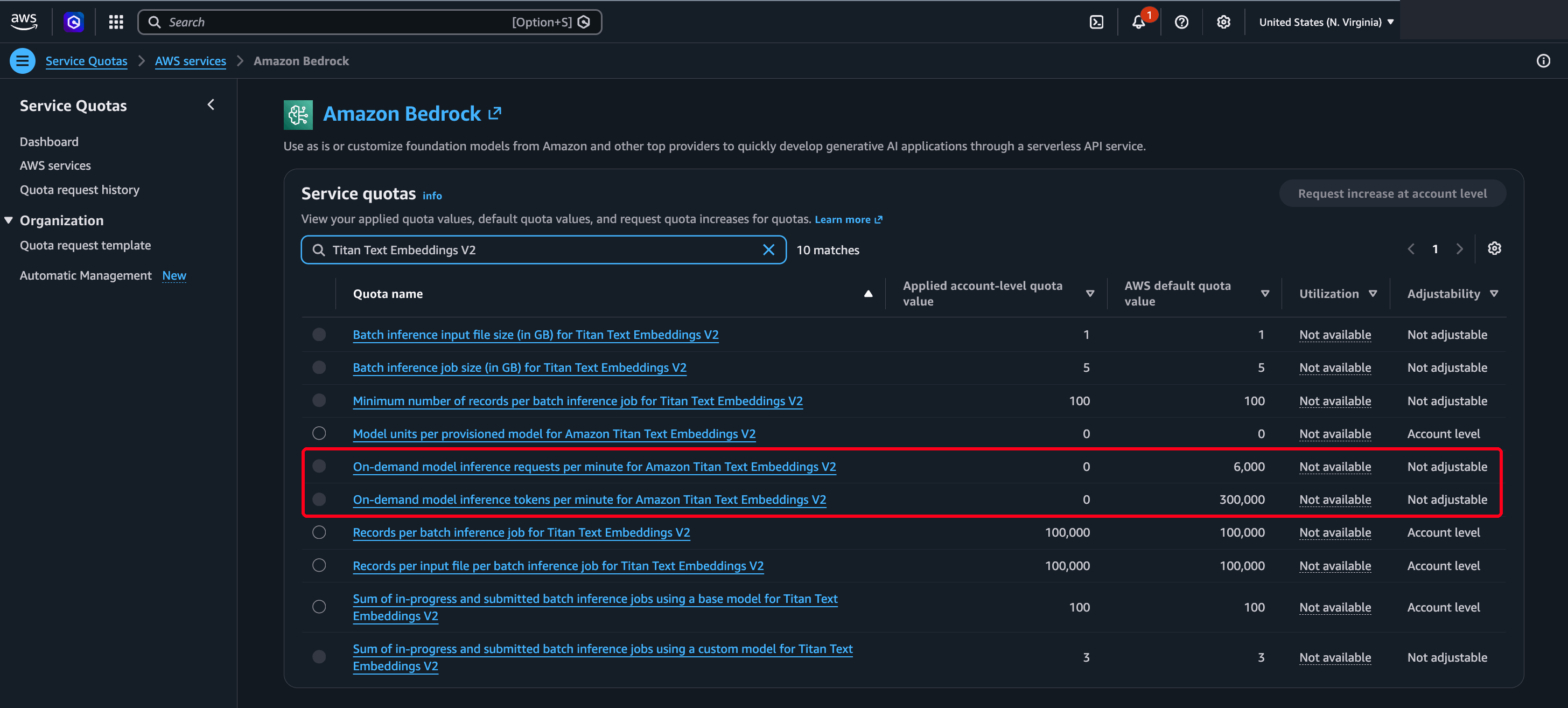Screen dimensions: 1568x708
Task: Select radio for Records per input file quota
Action: [x=319, y=565]
